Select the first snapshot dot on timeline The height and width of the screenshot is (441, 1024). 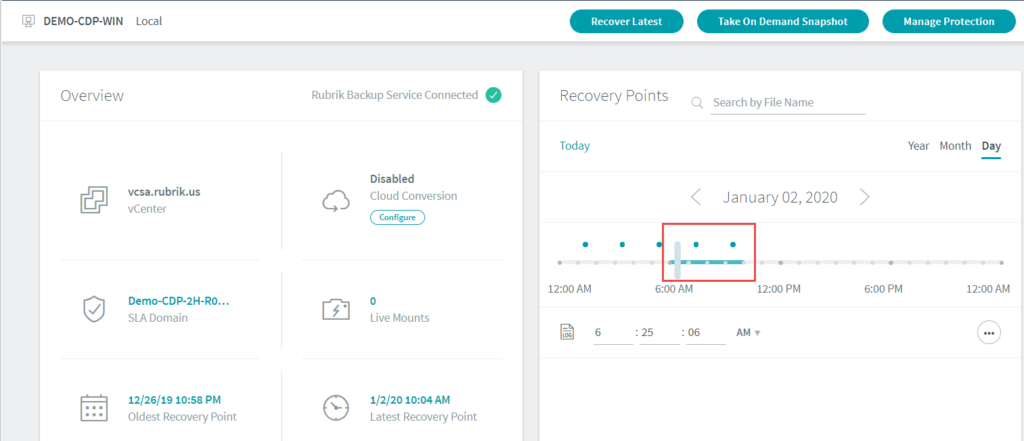click(585, 244)
